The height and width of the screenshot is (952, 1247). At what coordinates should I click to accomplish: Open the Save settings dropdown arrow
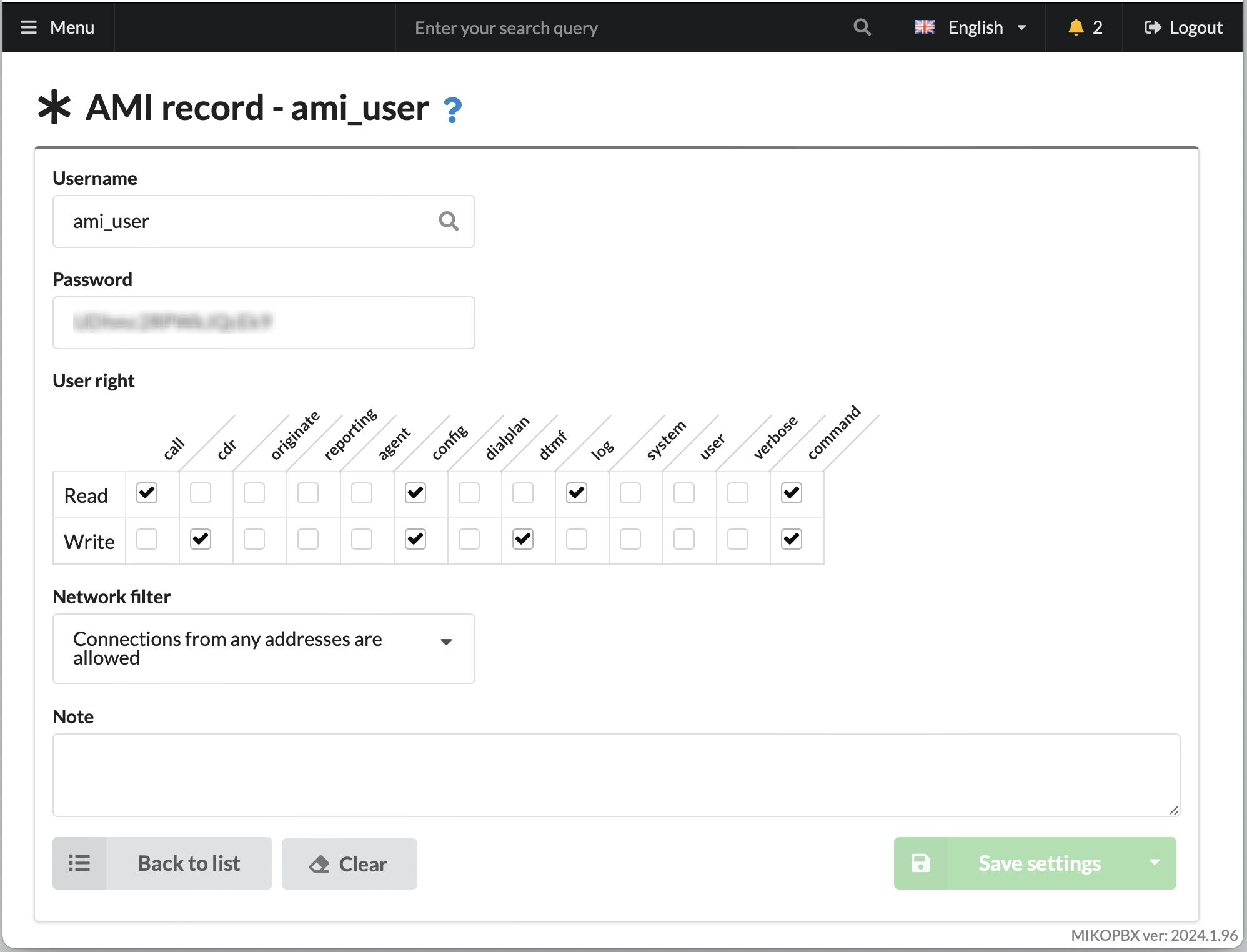(1154, 863)
